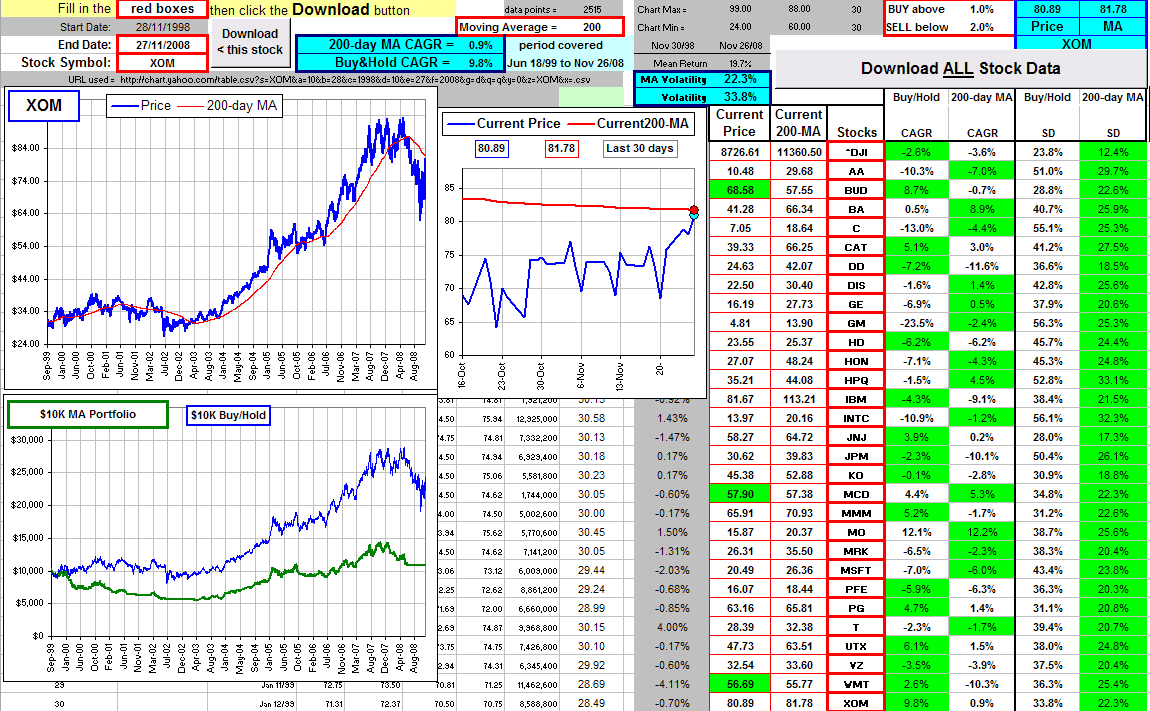This screenshot has width=1150, height=711.
Task: Click the green MCD price cell 57.90
Action: (739, 495)
